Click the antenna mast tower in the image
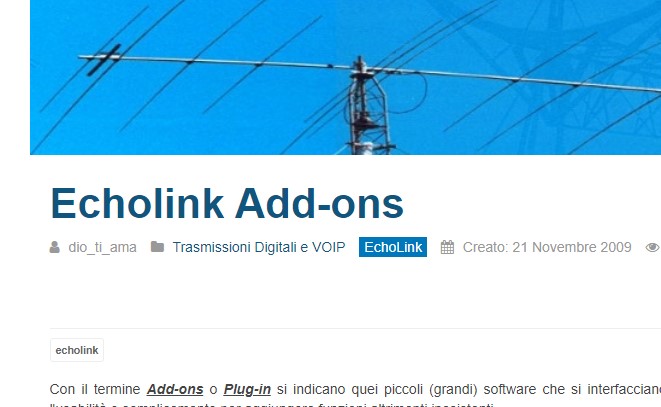This screenshot has width=661, height=407. [369, 110]
